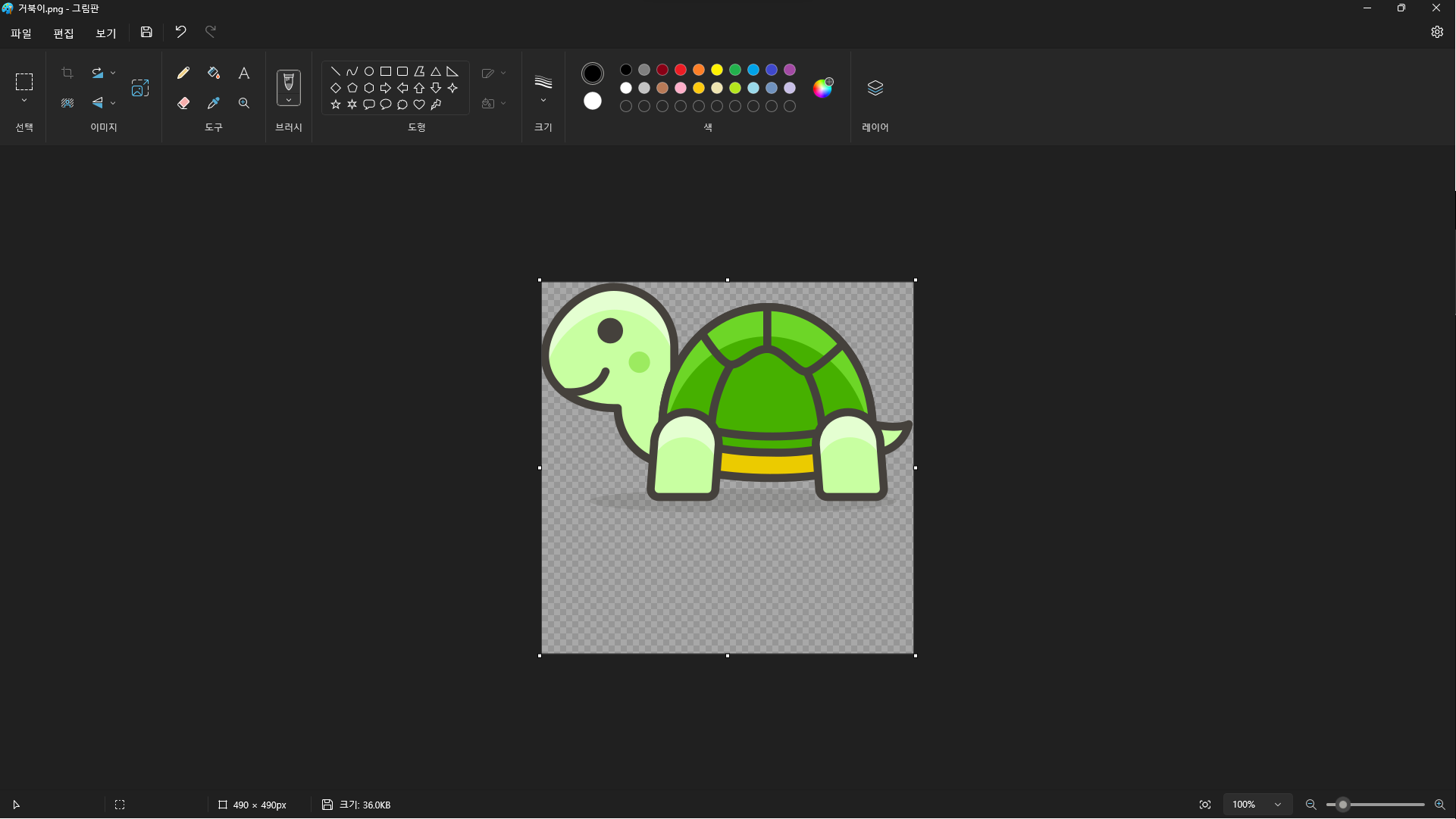Open the 파일 menu
The height and width of the screenshot is (819, 1456).
21,33
